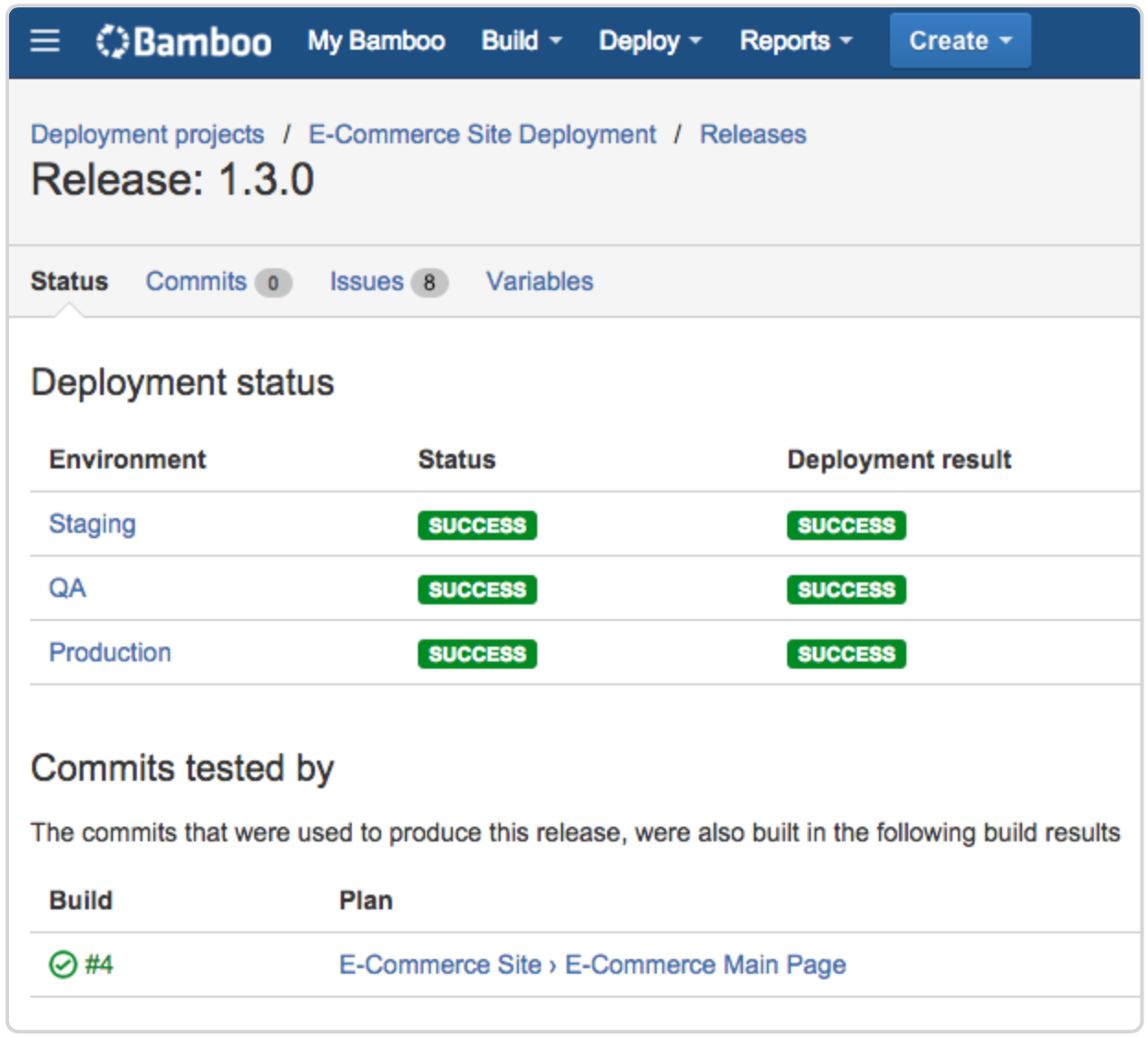The image size is (1148, 1038).
Task: Click the Bamboo logo
Action: (184, 41)
